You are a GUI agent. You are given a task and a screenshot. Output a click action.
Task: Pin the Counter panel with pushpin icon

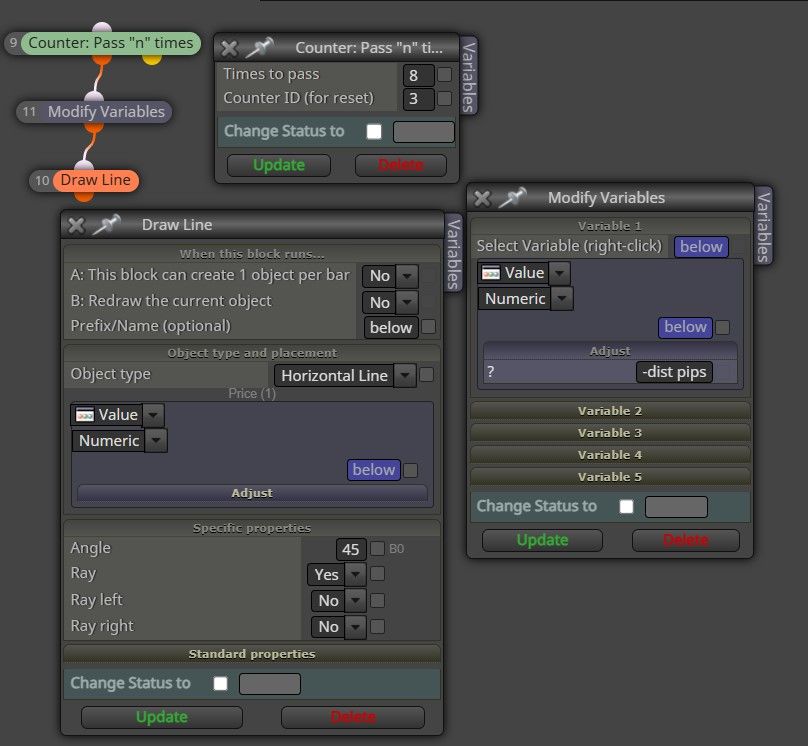tap(259, 48)
